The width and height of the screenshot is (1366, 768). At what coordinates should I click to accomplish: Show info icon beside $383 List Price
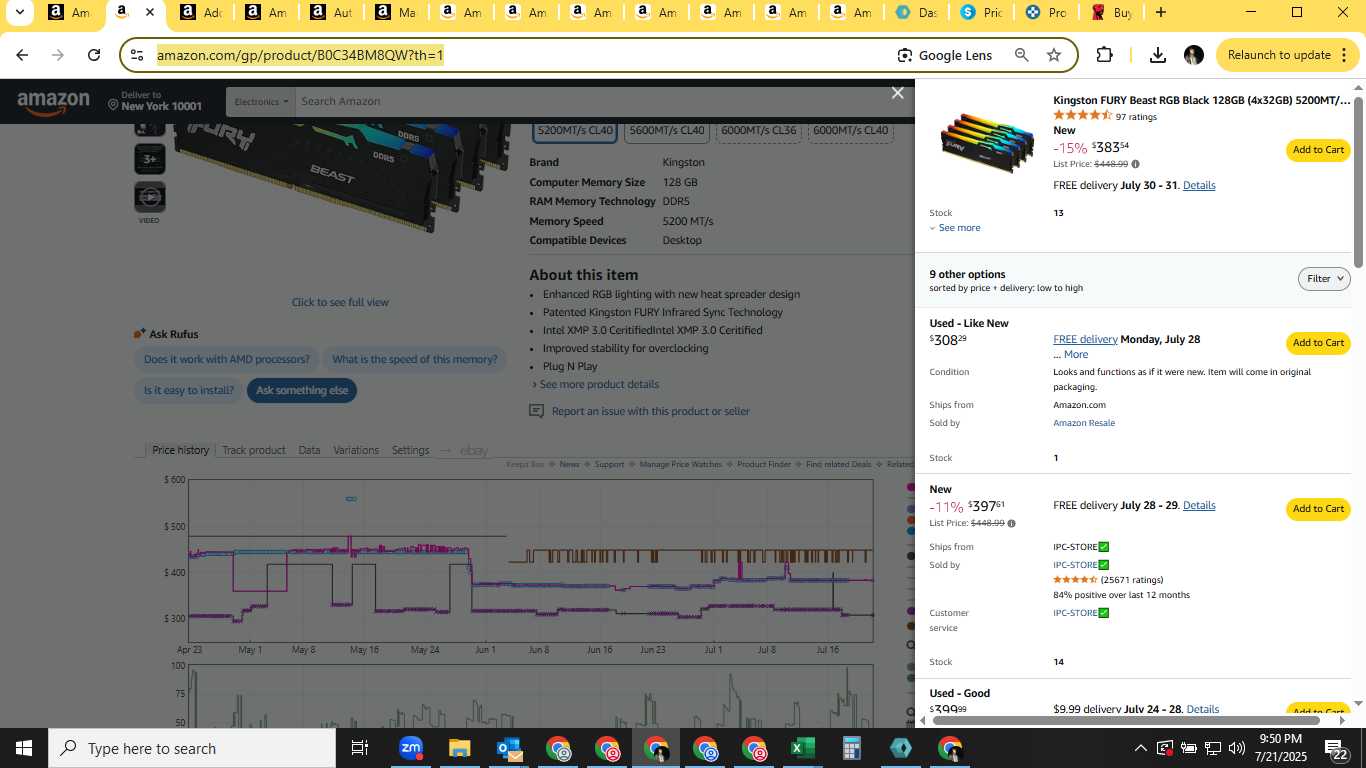click(x=1135, y=164)
